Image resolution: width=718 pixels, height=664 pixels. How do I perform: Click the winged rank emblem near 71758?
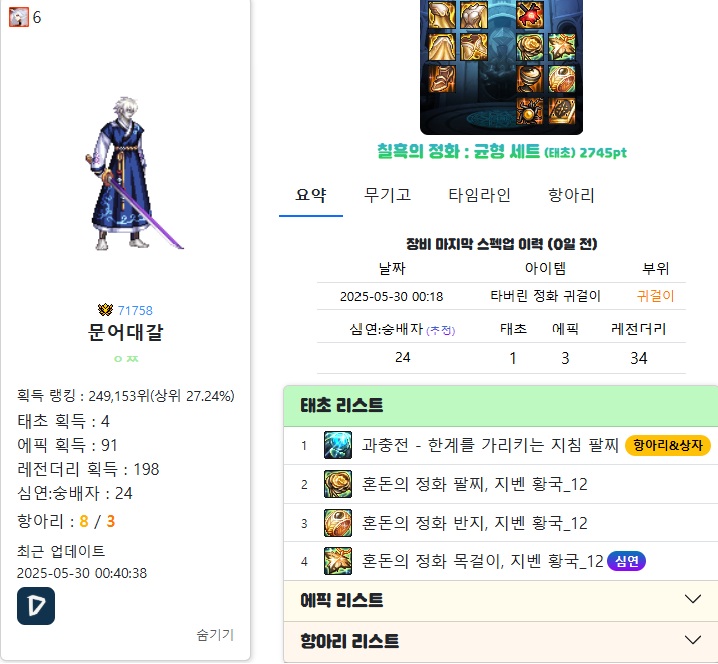tap(105, 310)
